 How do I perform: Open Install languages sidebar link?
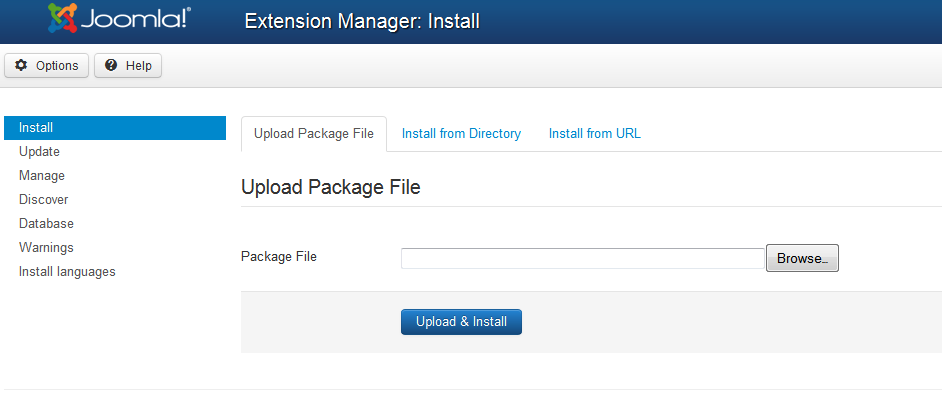point(67,272)
